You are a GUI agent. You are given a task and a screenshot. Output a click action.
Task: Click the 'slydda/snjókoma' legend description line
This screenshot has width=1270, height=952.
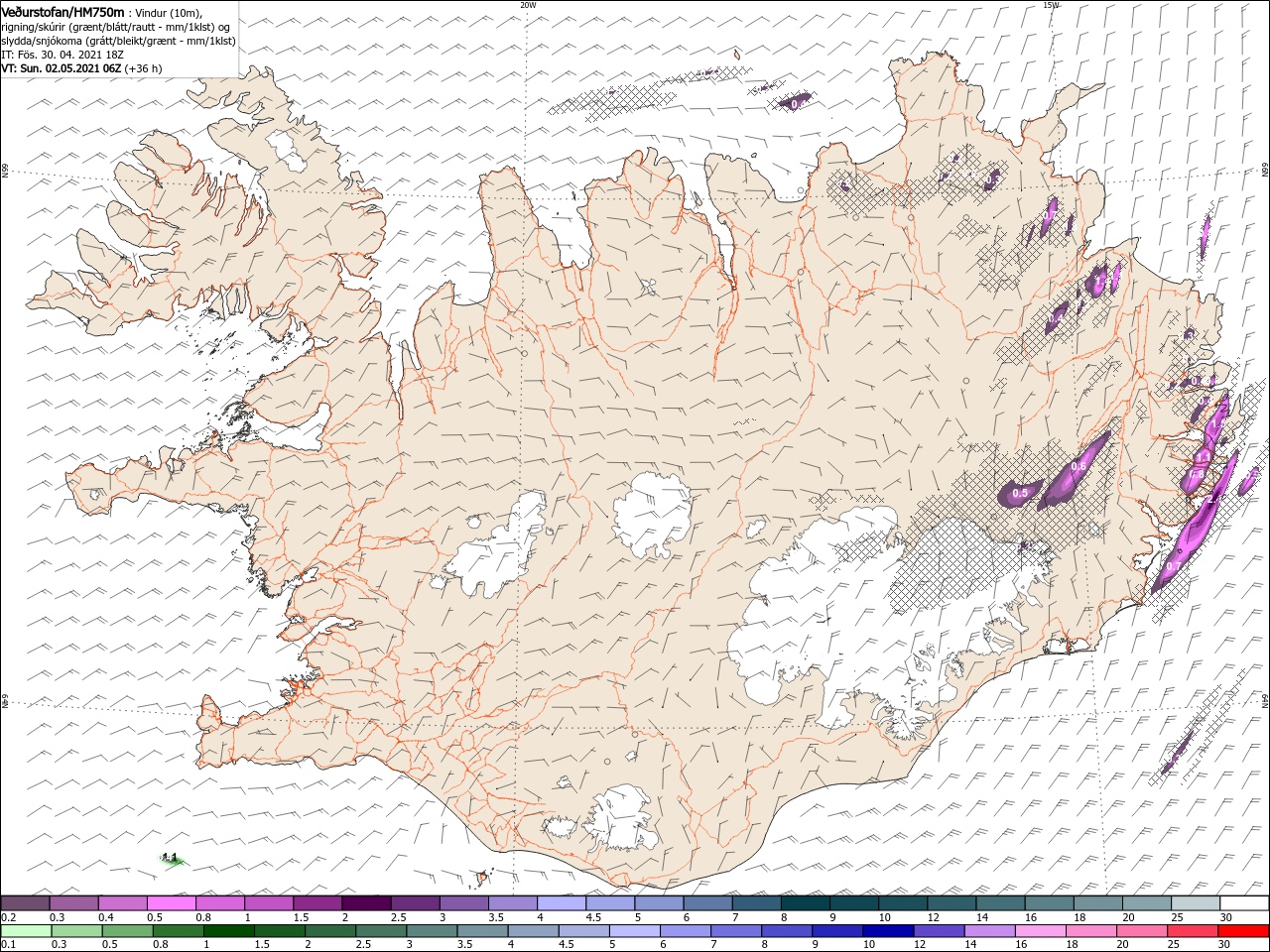point(118,41)
